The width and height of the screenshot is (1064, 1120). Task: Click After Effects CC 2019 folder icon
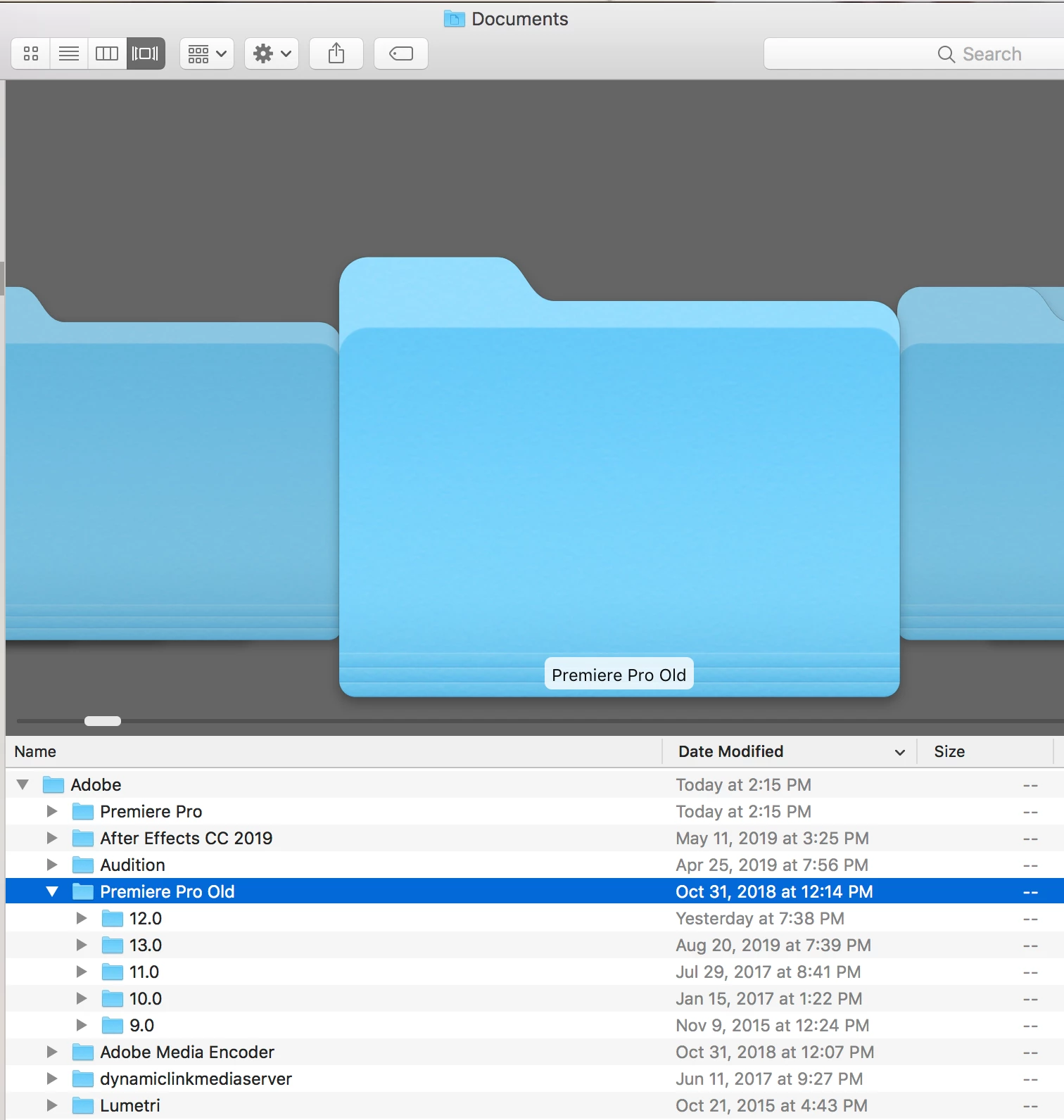[x=83, y=838]
